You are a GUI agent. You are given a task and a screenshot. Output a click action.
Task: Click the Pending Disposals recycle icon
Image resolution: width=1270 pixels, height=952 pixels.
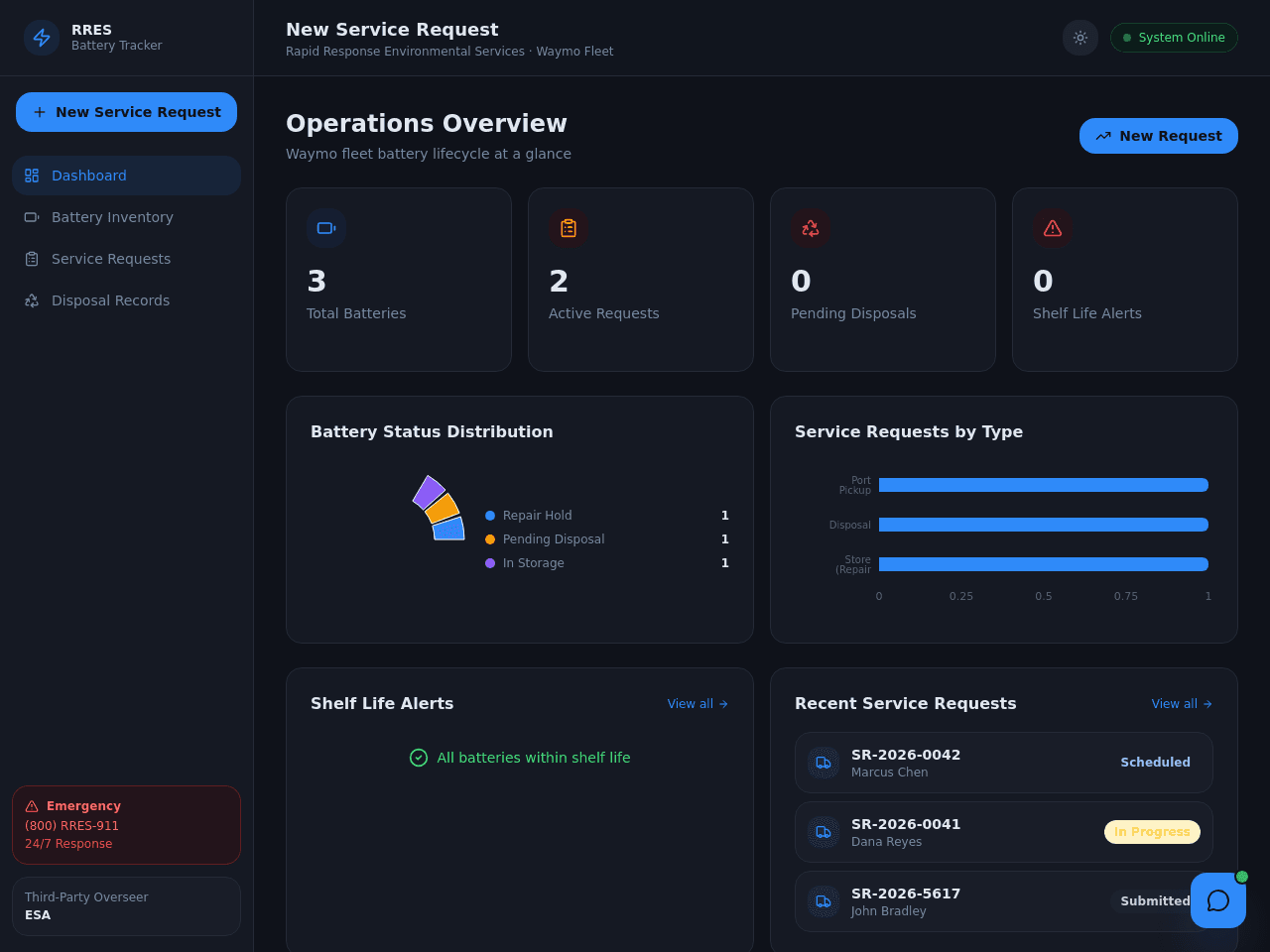811,228
